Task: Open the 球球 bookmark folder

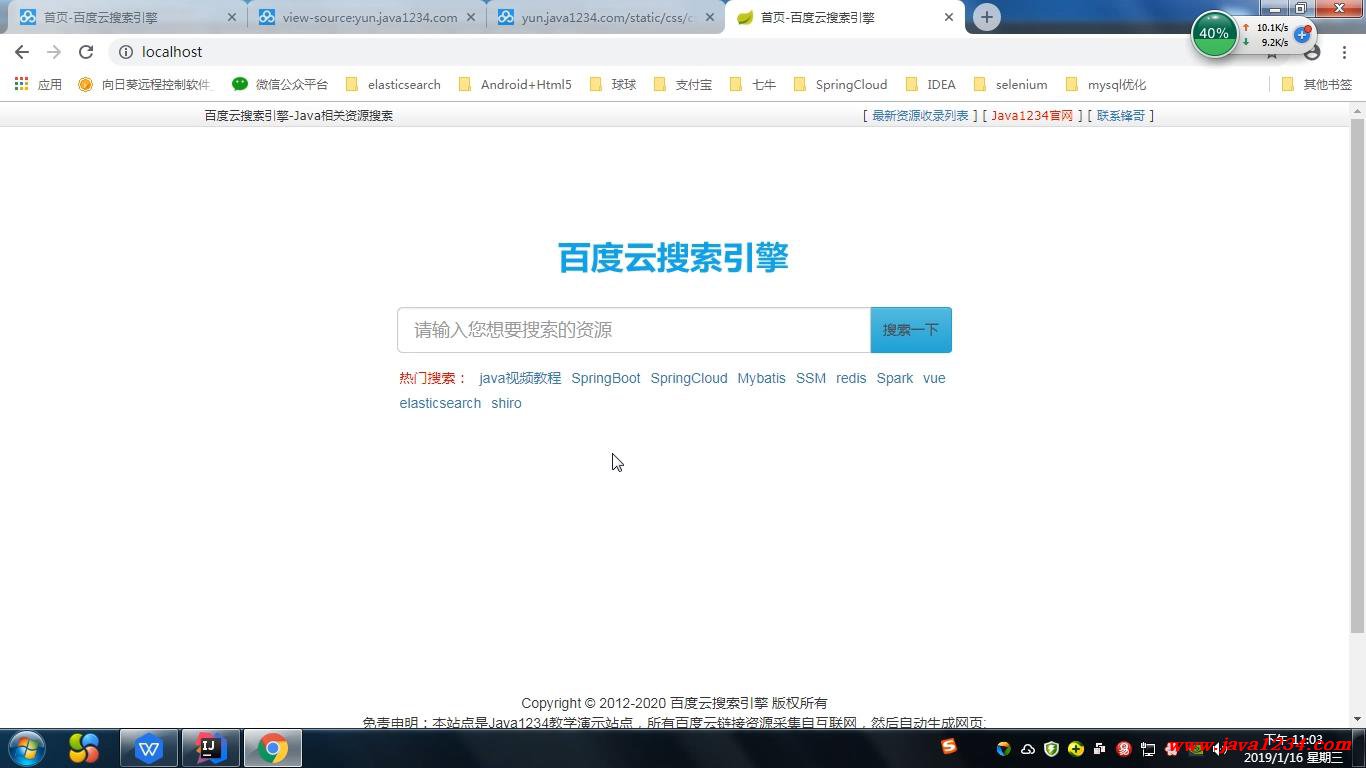Action: coord(613,85)
